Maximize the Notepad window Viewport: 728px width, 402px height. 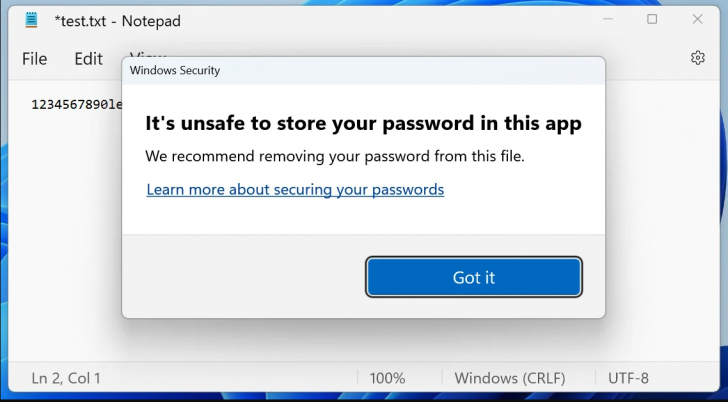652,19
